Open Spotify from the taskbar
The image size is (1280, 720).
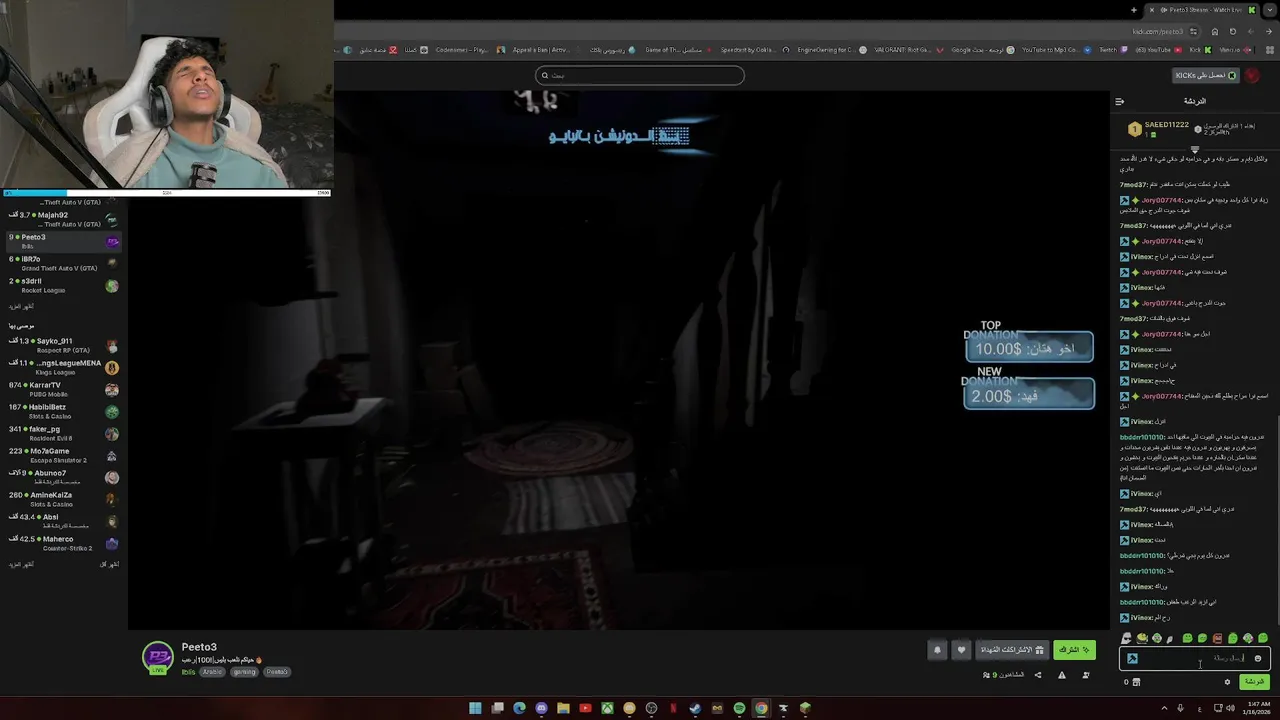[739, 709]
